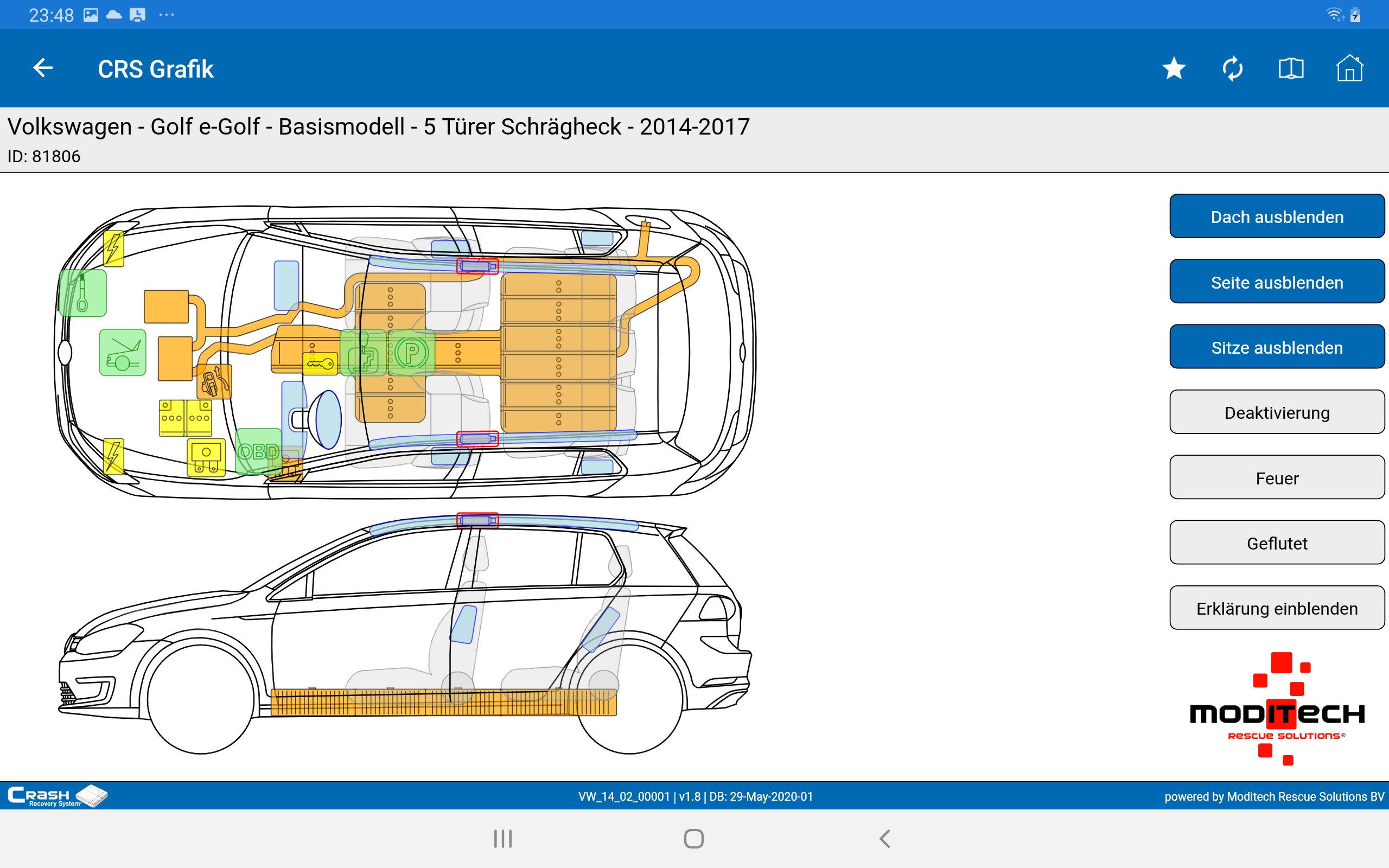Show legend with Erklärung einblenden
1389x868 pixels.
(1277, 608)
